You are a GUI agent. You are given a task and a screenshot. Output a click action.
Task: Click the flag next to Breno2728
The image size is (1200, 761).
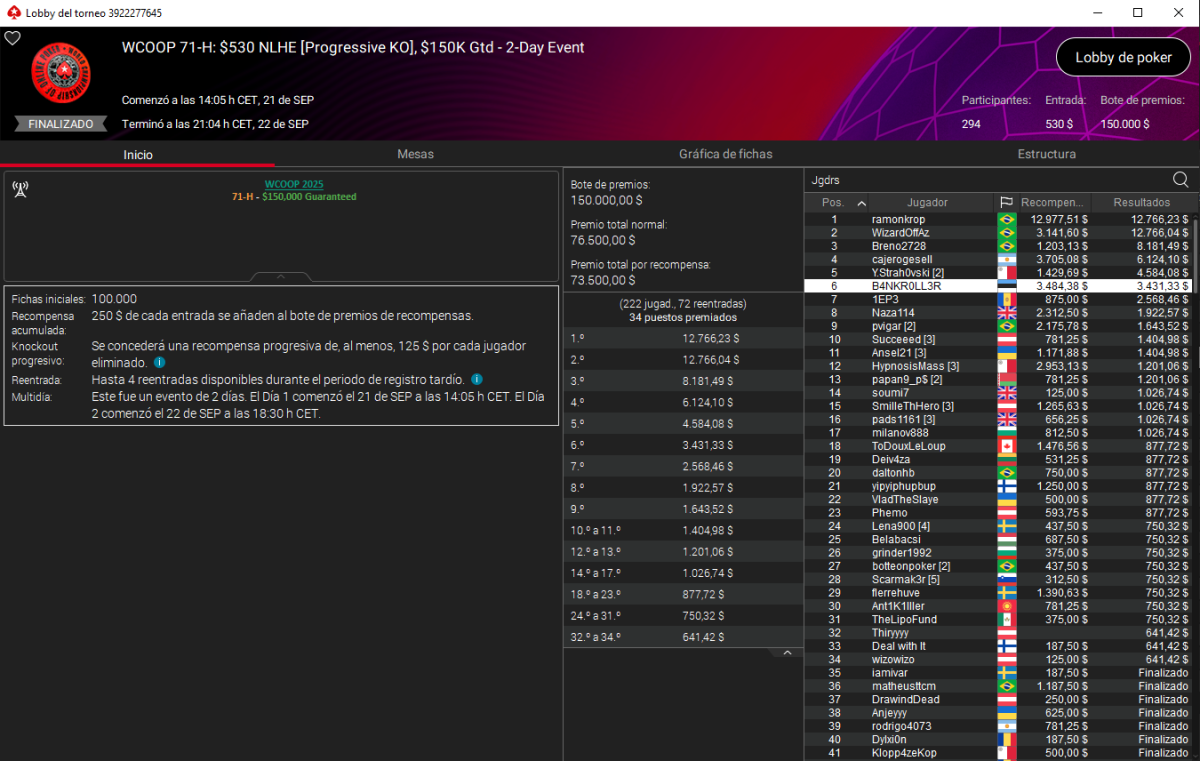(x=1006, y=246)
